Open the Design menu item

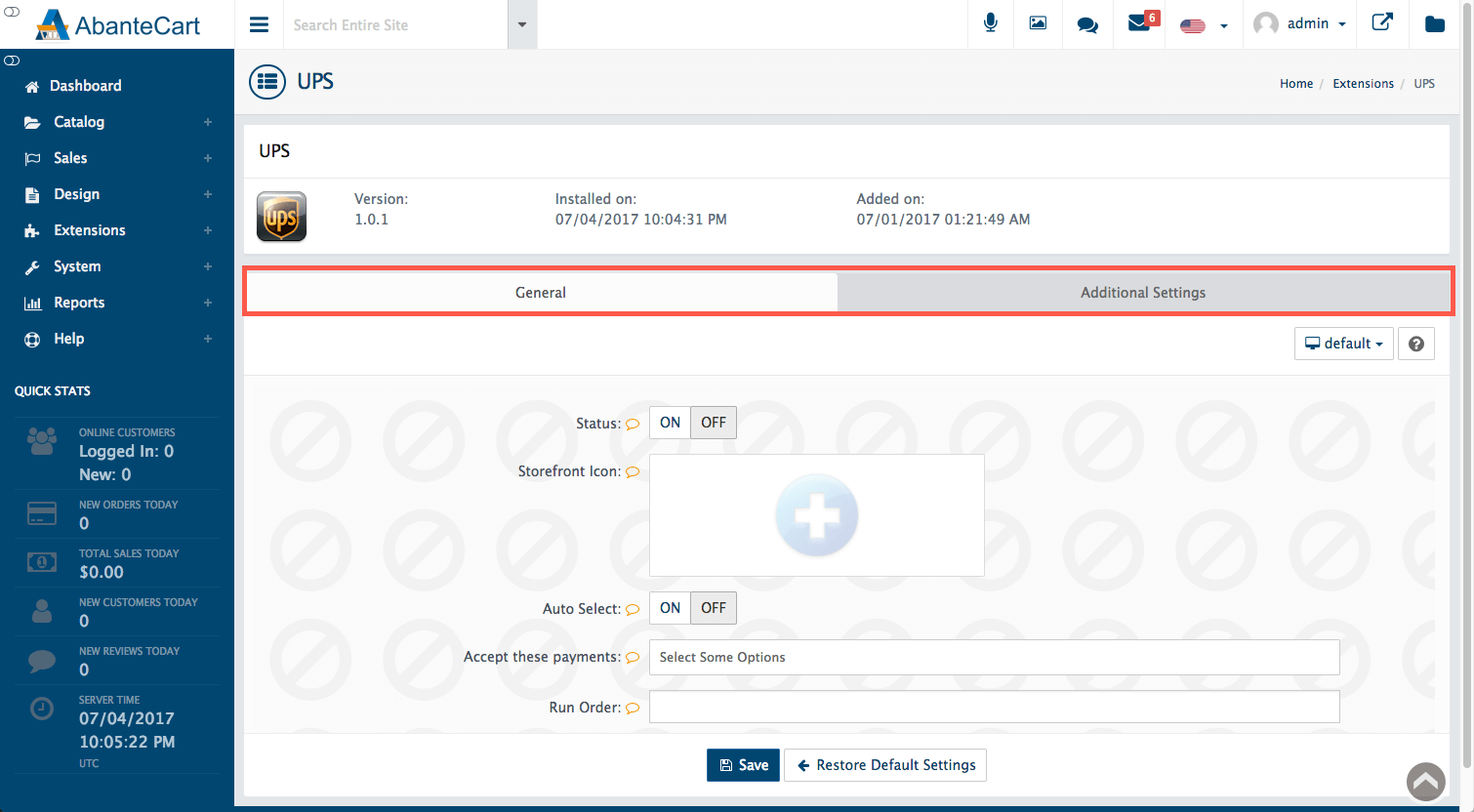tap(77, 194)
